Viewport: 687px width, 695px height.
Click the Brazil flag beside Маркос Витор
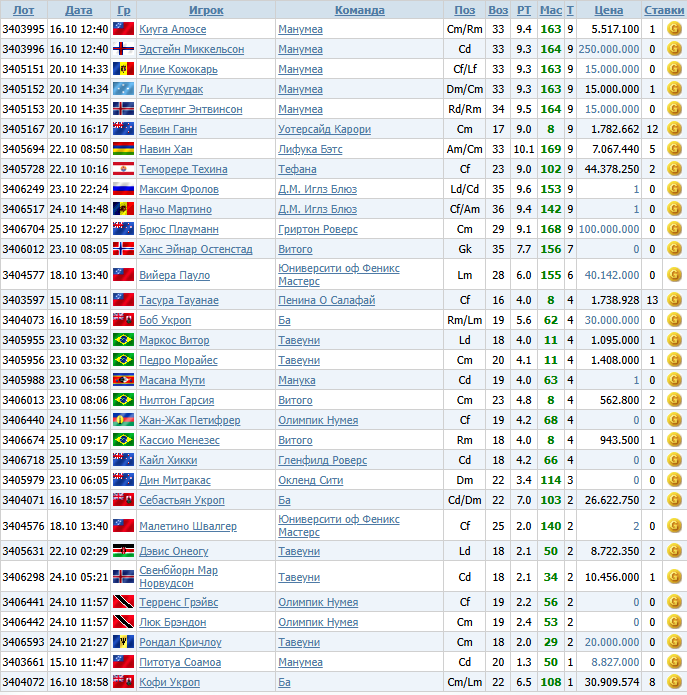click(123, 340)
